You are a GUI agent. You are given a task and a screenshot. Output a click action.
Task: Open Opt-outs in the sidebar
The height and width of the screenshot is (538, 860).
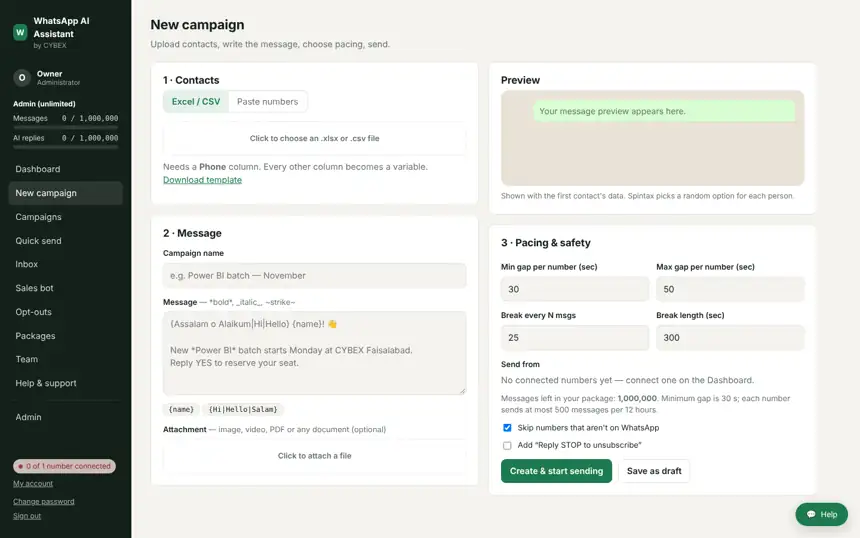tap(65, 312)
